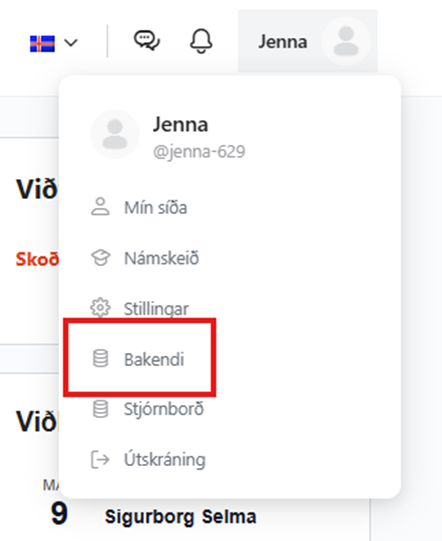Select the Bakendi menu item
442x541 pixels.
[154, 359]
